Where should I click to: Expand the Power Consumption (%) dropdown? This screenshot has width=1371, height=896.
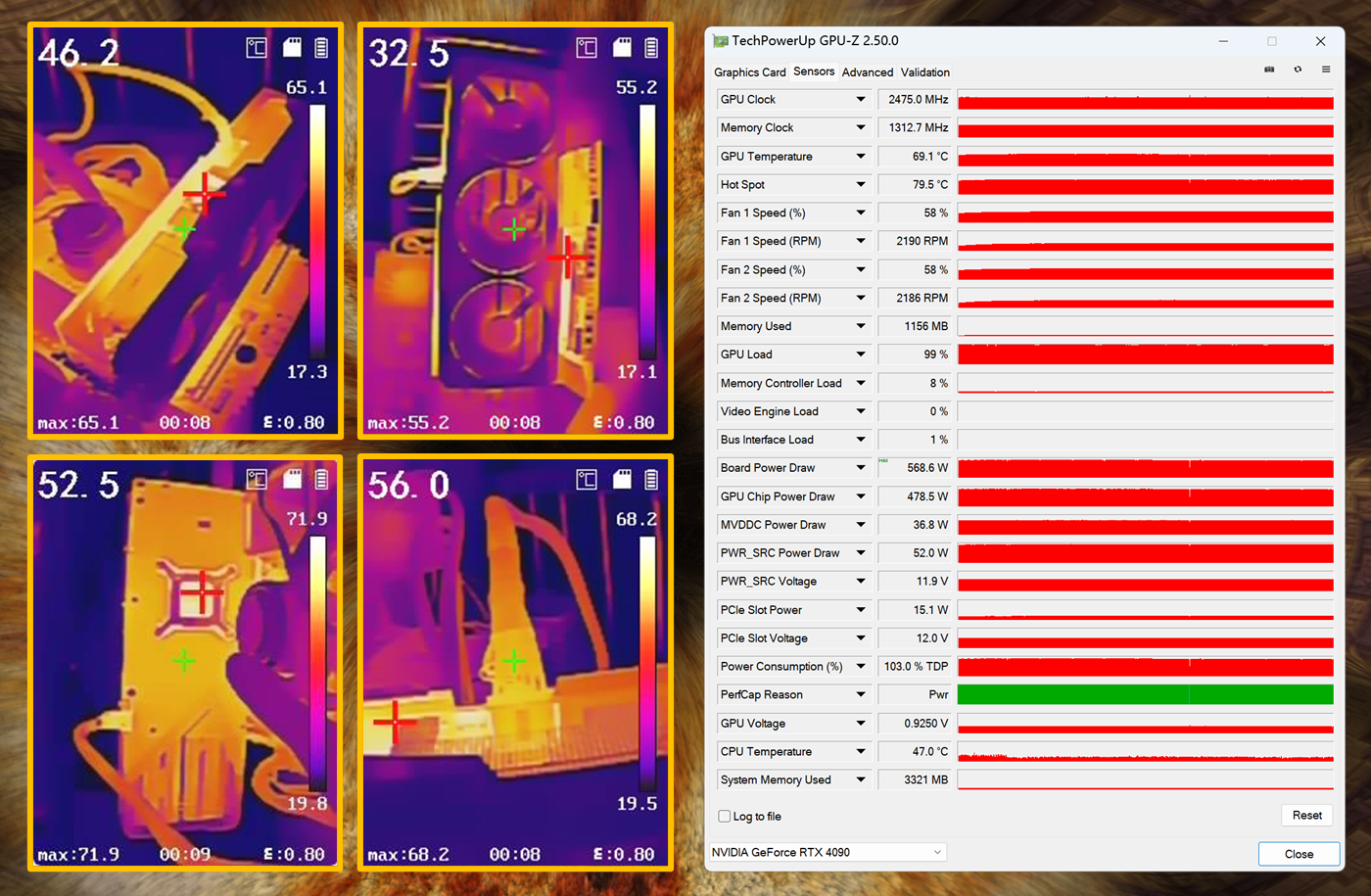coord(861,667)
